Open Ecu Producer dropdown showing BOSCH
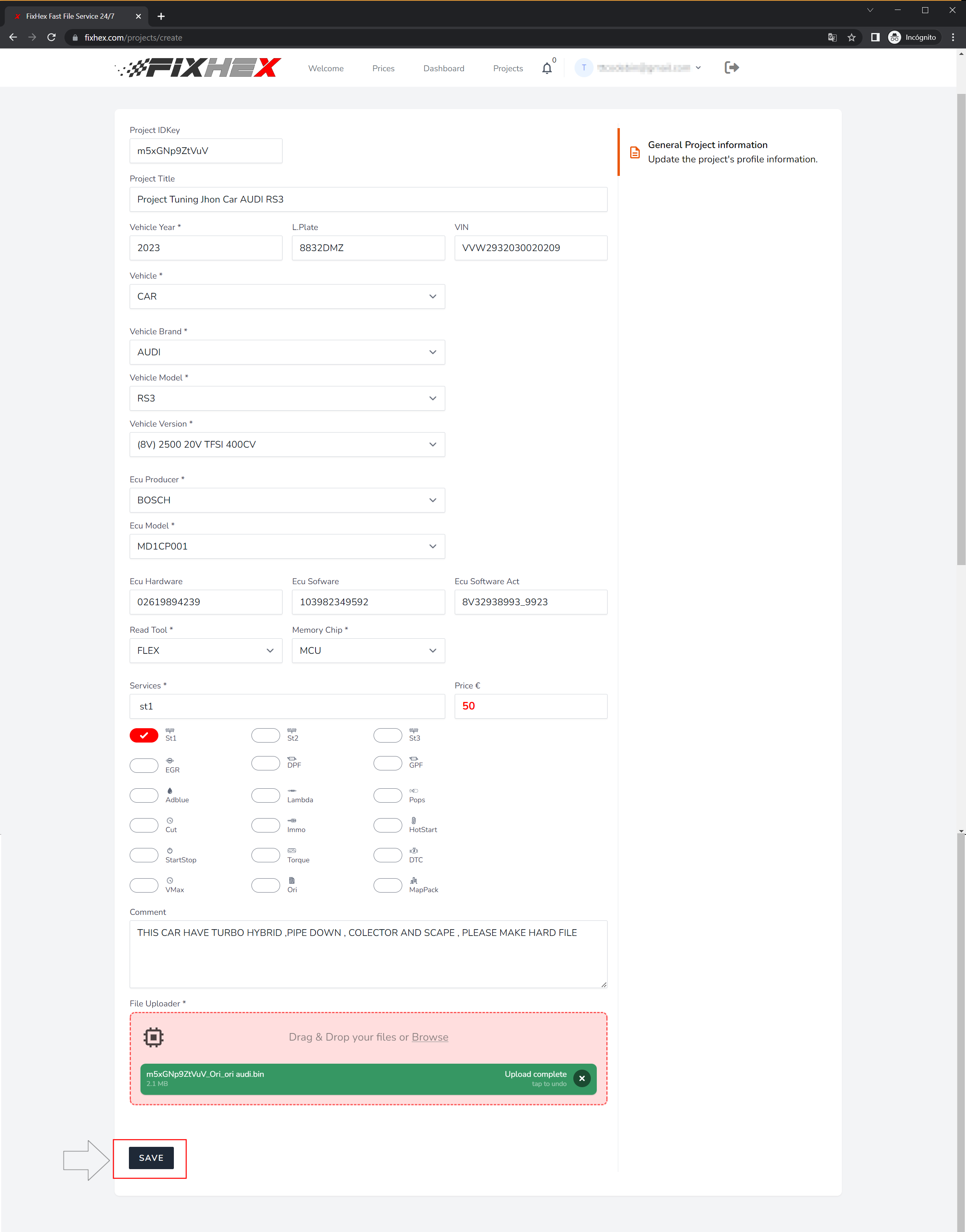Image resolution: width=966 pixels, height=1232 pixels. (x=287, y=500)
